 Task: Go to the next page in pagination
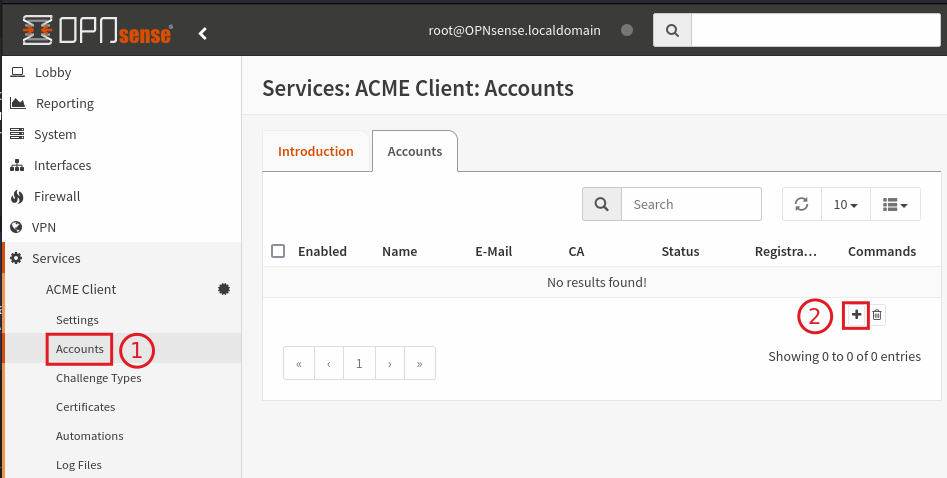[389, 364]
